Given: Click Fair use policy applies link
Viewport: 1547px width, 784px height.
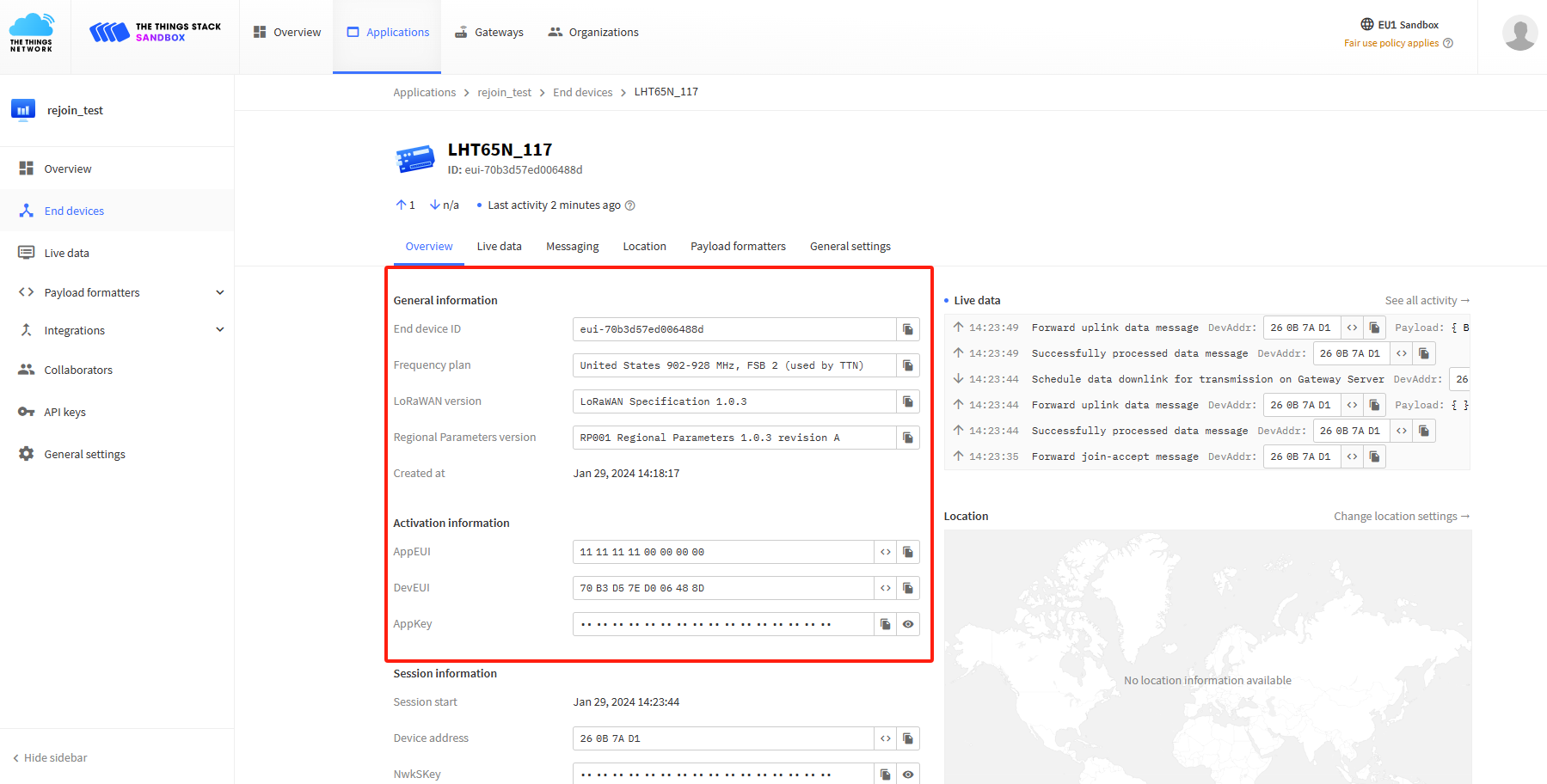Looking at the screenshot, I should coord(1391,43).
